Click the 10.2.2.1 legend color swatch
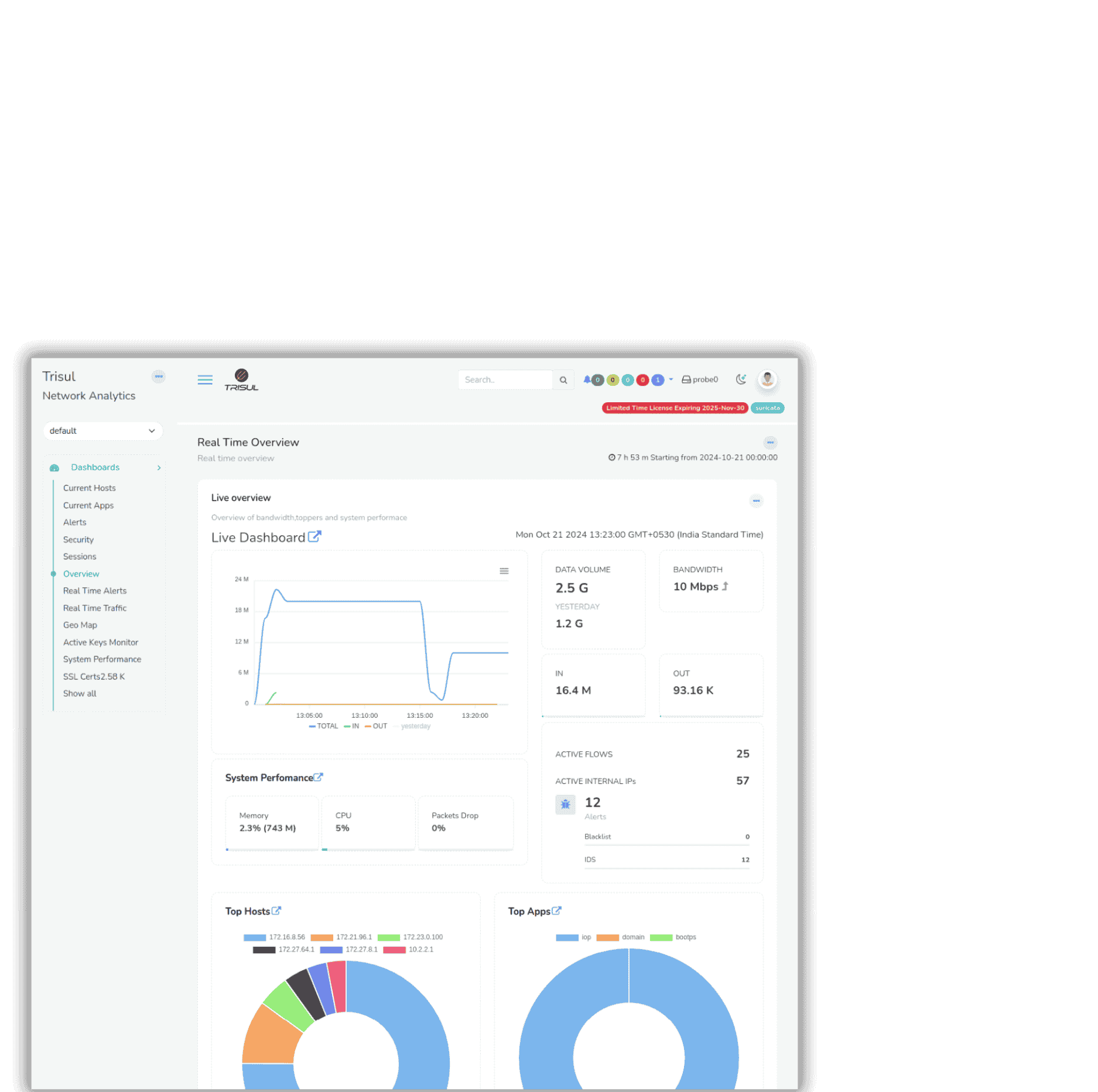Screen dimensions: 1098x1092 (x=394, y=950)
